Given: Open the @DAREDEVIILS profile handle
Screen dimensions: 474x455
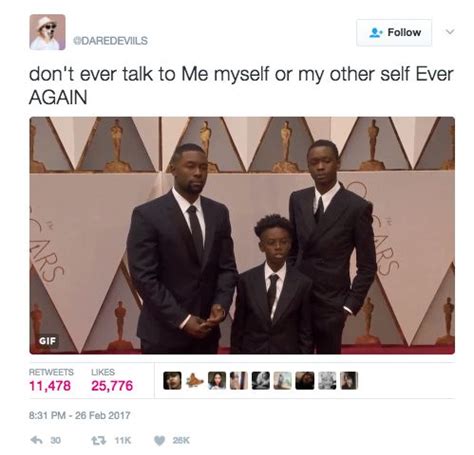Looking at the screenshot, I should (111, 41).
